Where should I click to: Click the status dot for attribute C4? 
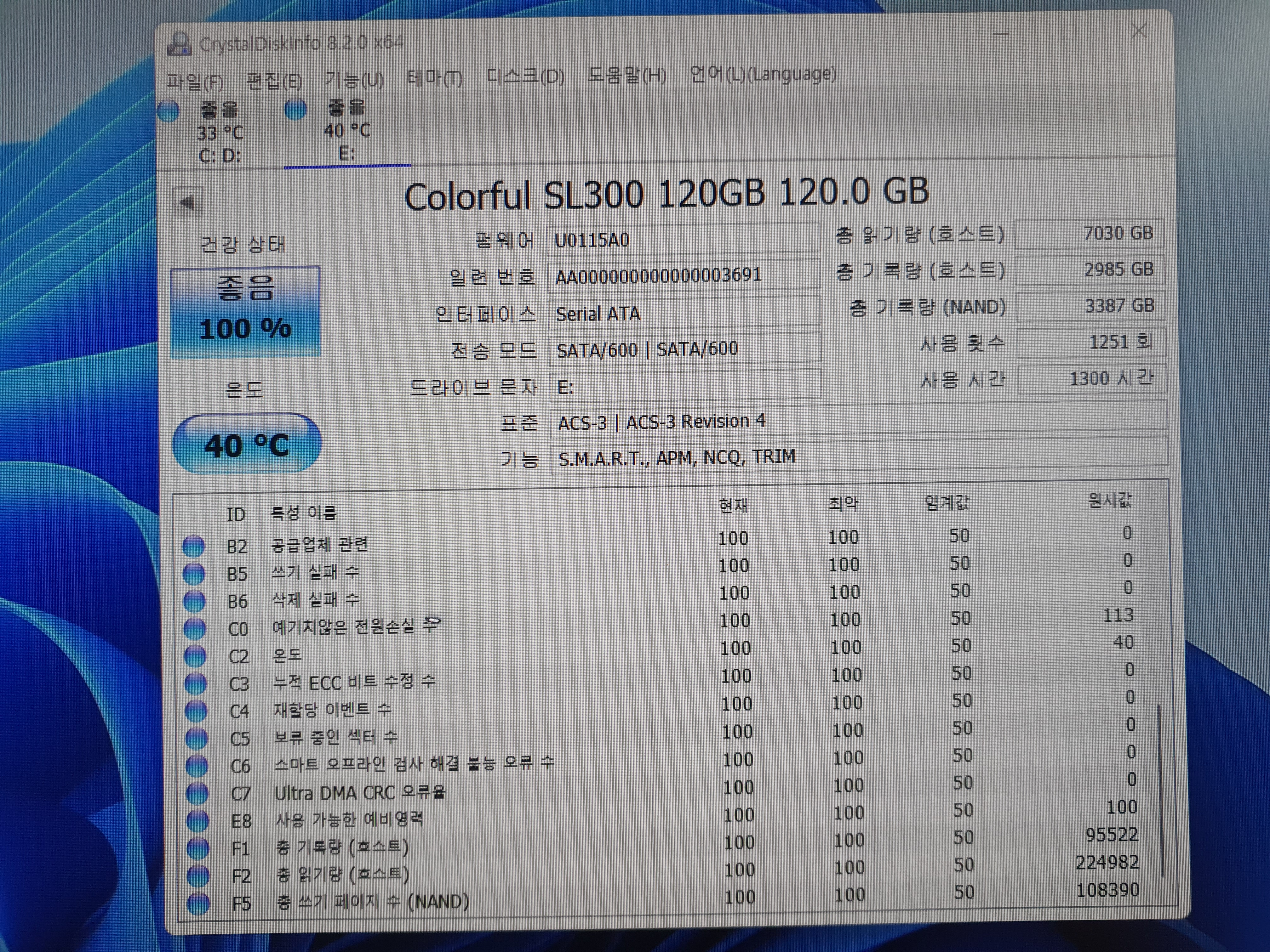point(196,711)
